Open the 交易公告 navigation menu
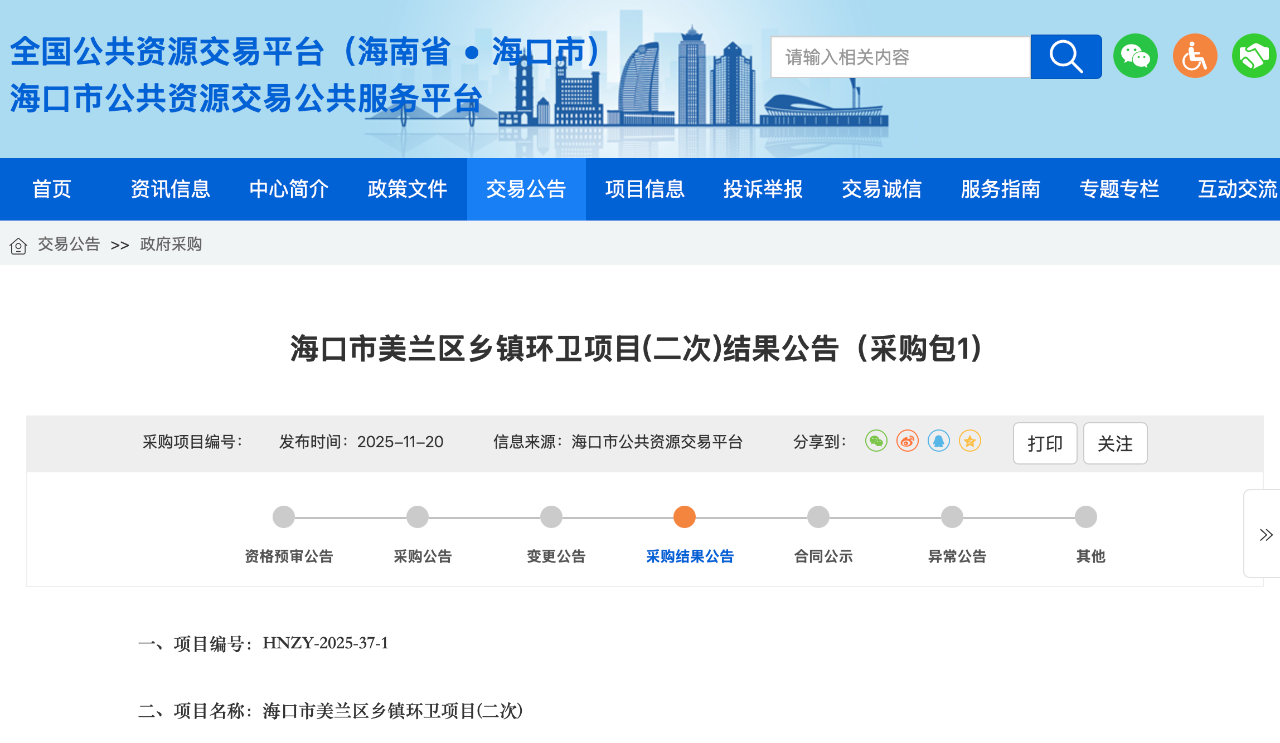 coord(526,189)
